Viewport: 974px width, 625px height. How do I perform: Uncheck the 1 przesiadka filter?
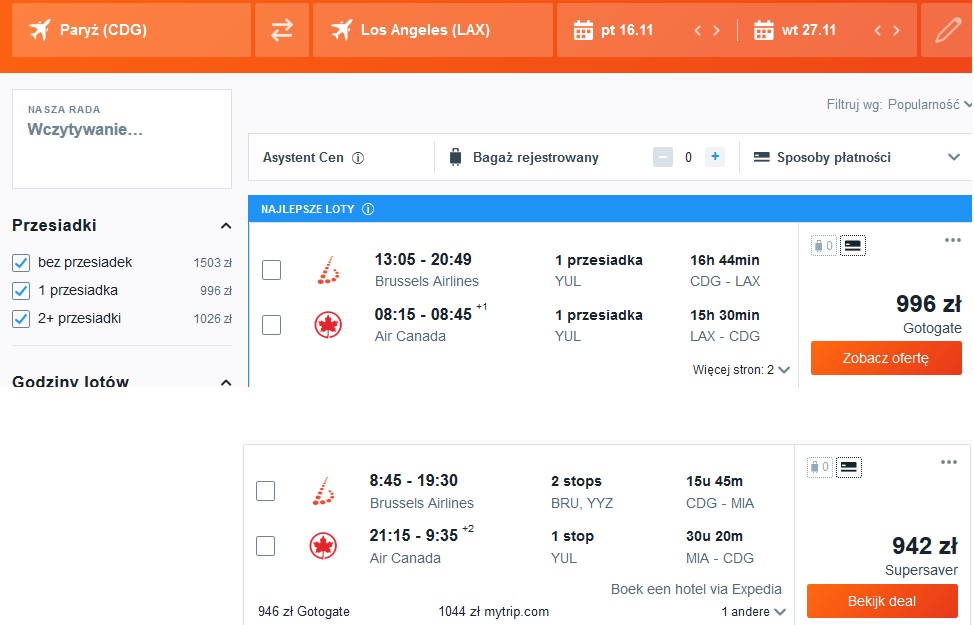21,291
